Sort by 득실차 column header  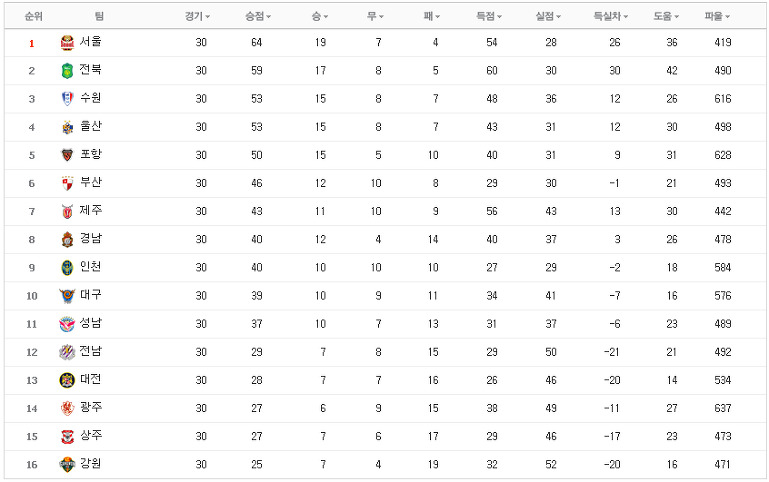[611, 17]
